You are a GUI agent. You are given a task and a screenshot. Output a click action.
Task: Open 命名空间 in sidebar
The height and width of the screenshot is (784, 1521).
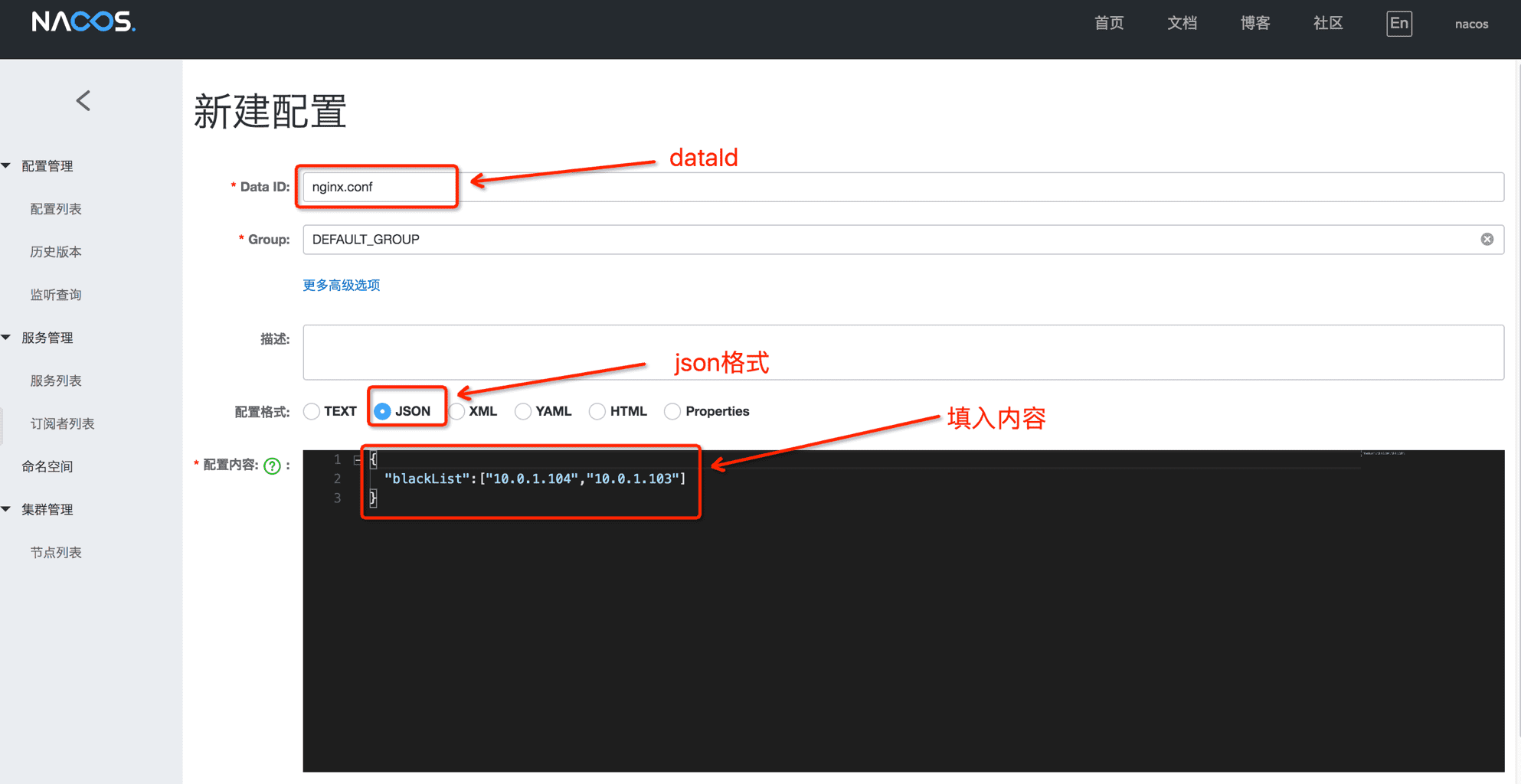(x=47, y=466)
